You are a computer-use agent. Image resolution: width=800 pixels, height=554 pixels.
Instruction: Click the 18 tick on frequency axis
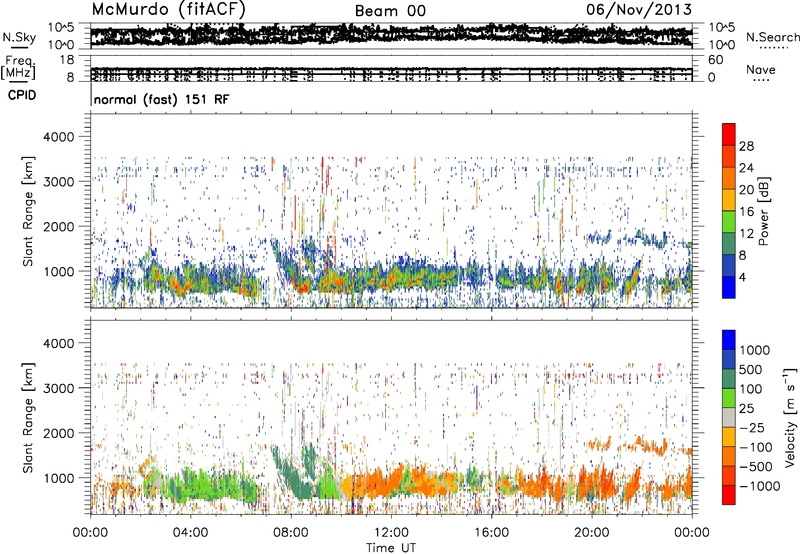pyautogui.click(x=67, y=60)
